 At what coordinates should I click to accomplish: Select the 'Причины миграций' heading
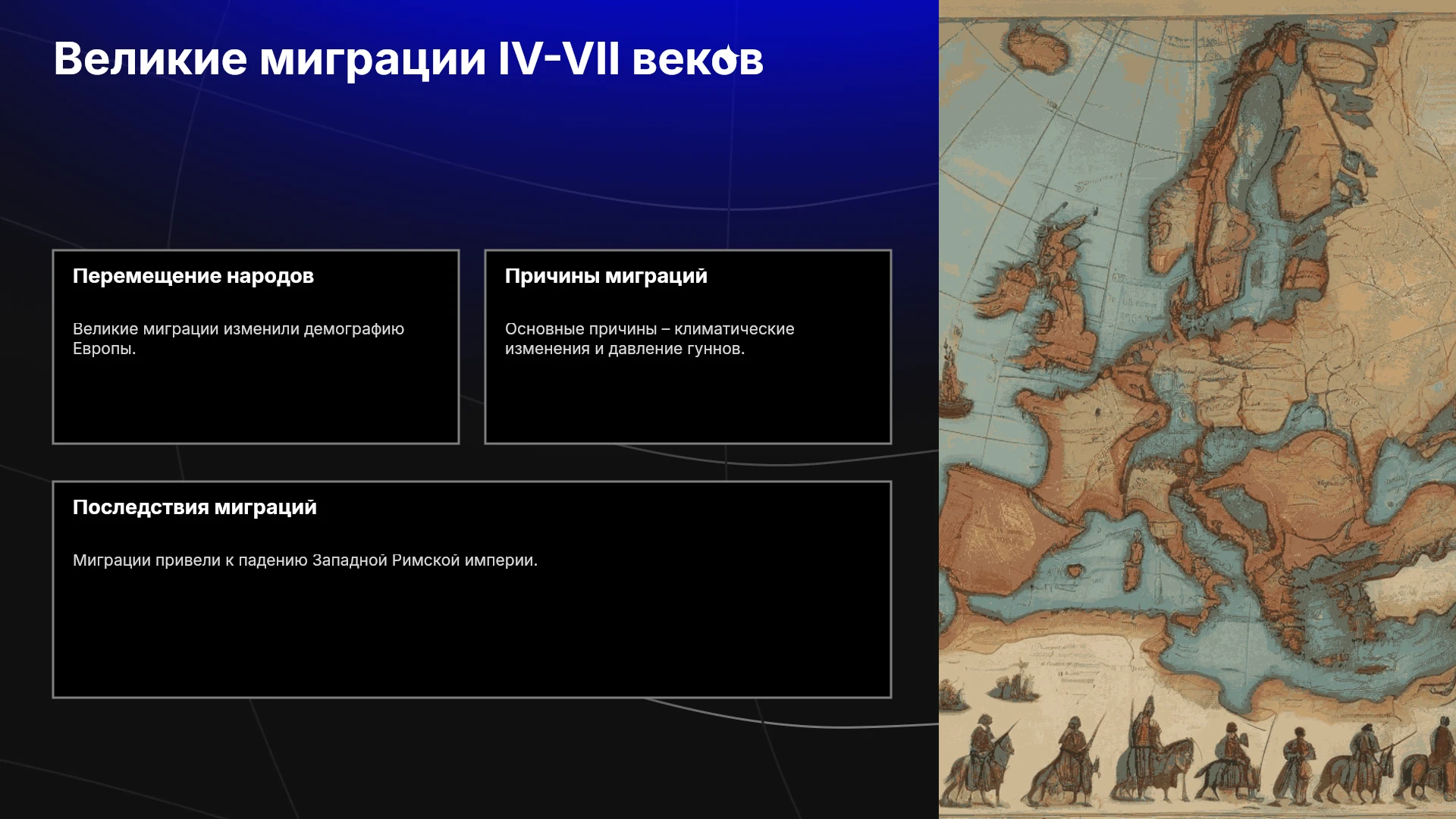[606, 276]
